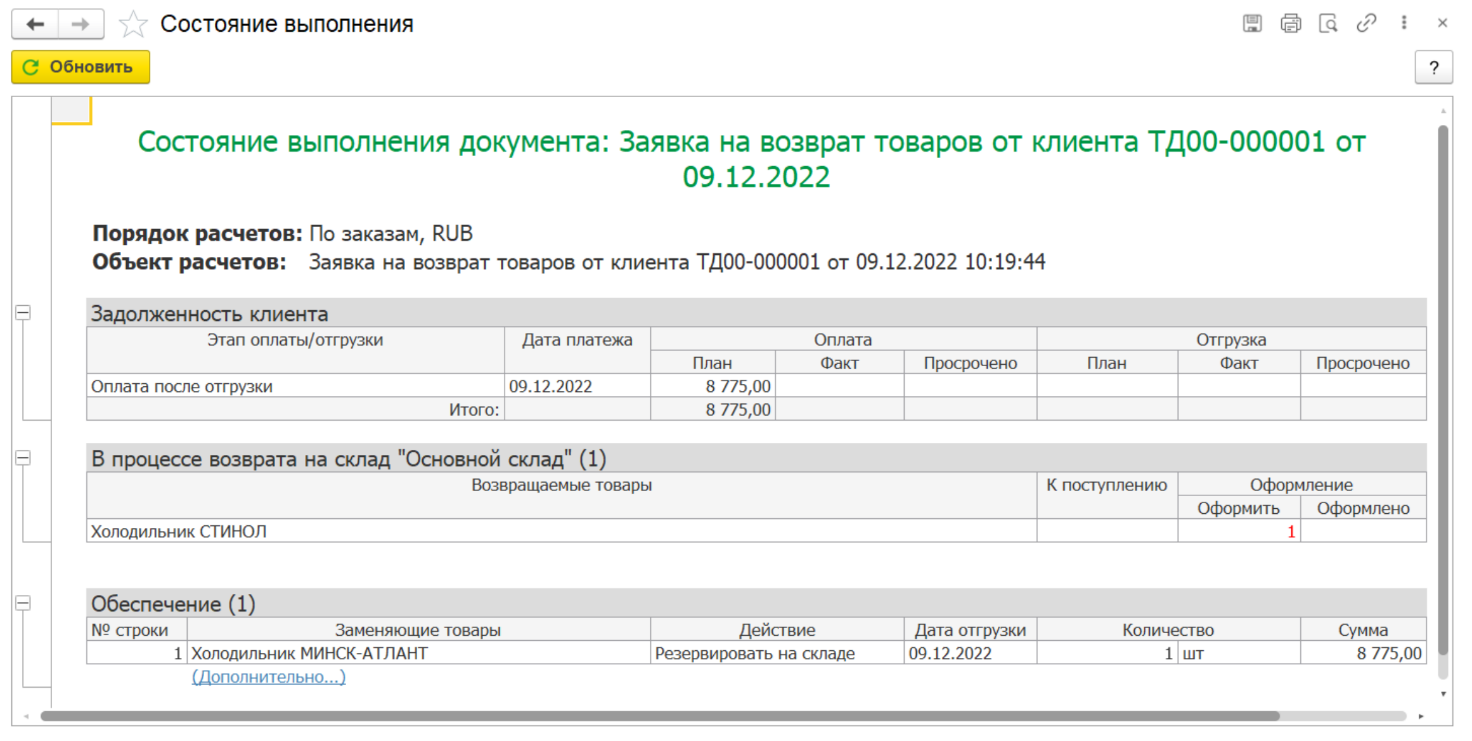Add report to favorites with star icon

tap(133, 24)
